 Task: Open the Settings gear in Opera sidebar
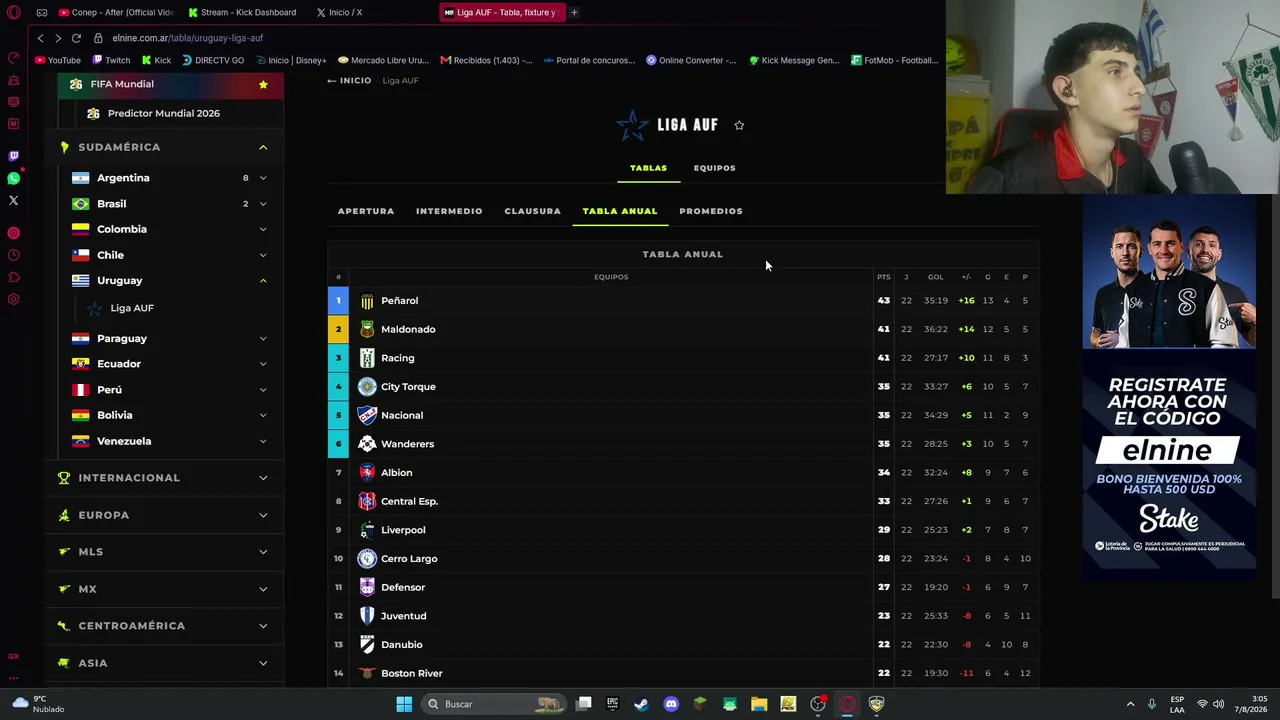pos(14,299)
